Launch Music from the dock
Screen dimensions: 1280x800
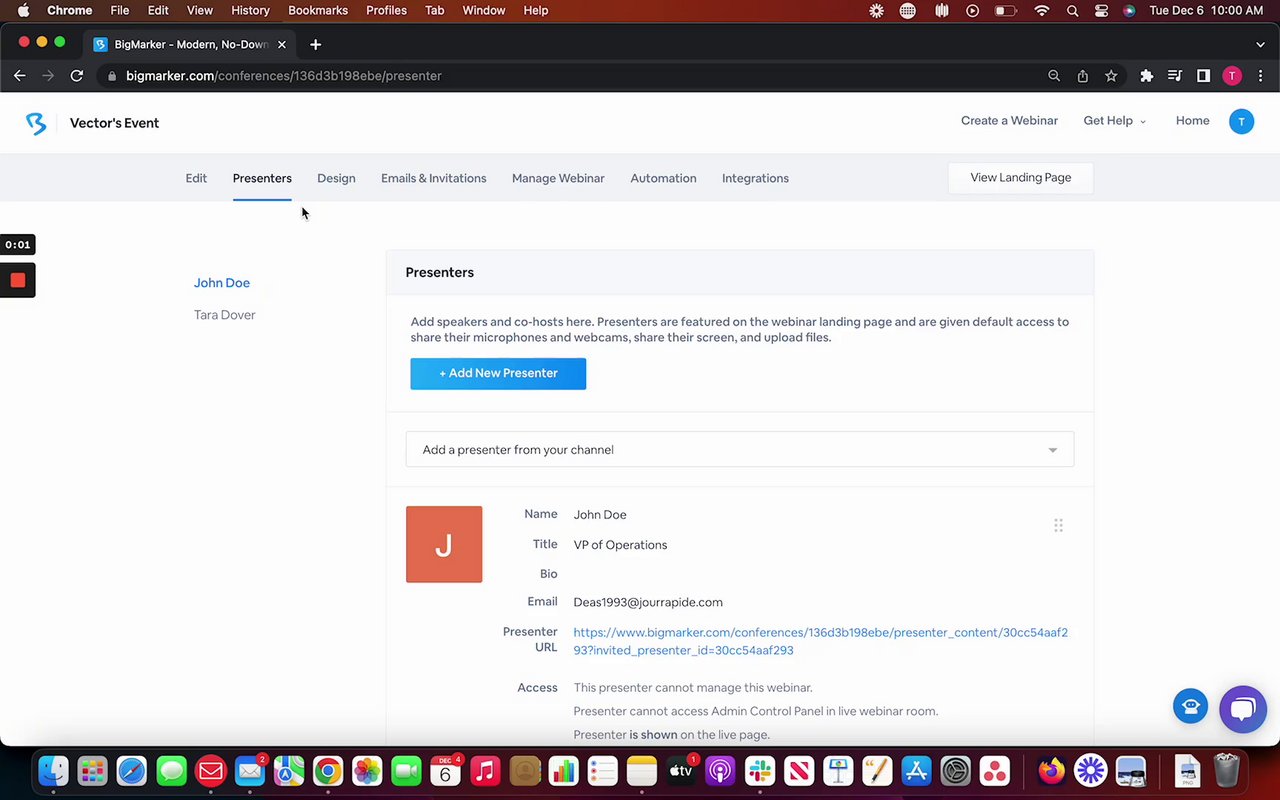[485, 771]
